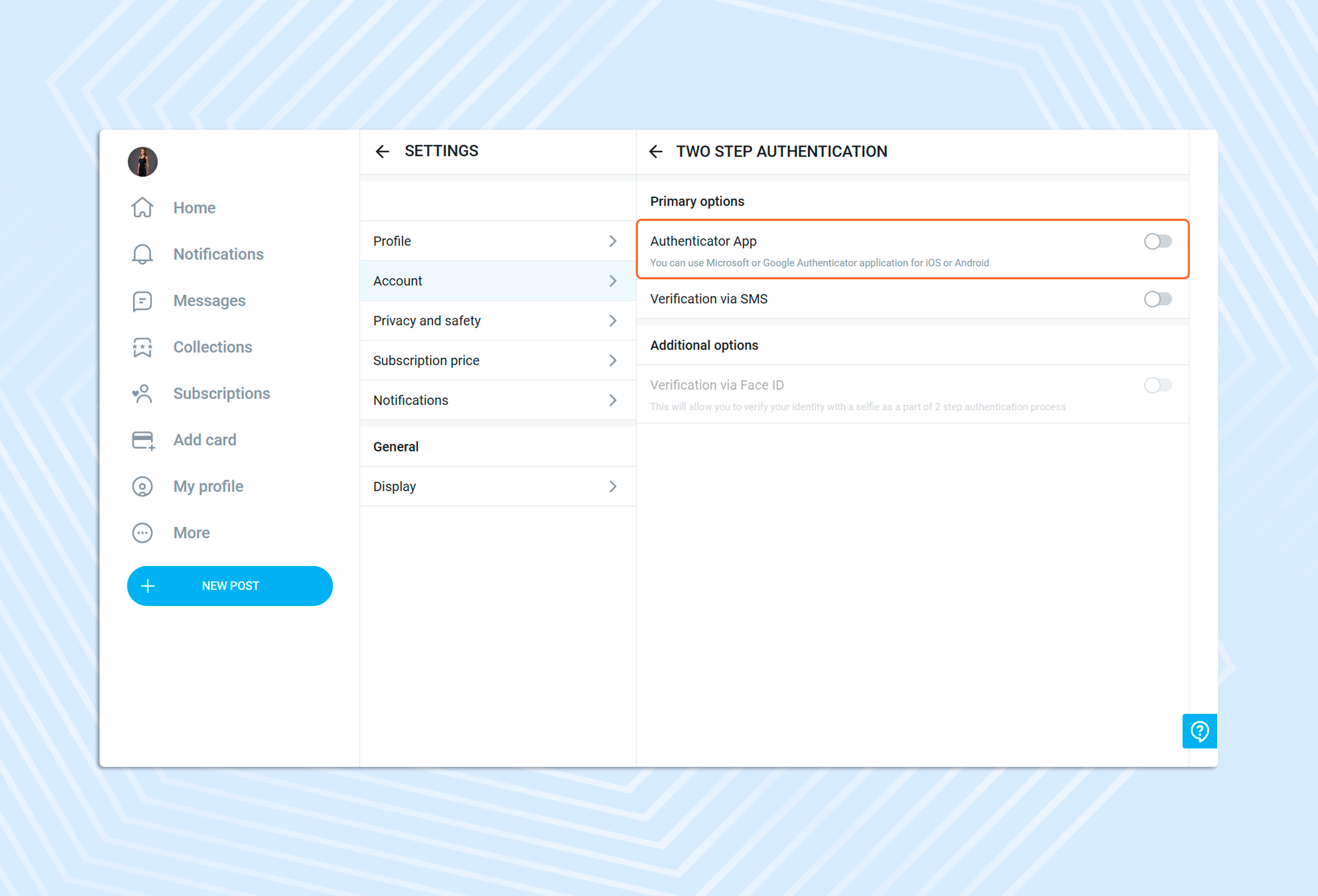The height and width of the screenshot is (896, 1318).
Task: Click the Collections bookmark icon
Action: [142, 347]
